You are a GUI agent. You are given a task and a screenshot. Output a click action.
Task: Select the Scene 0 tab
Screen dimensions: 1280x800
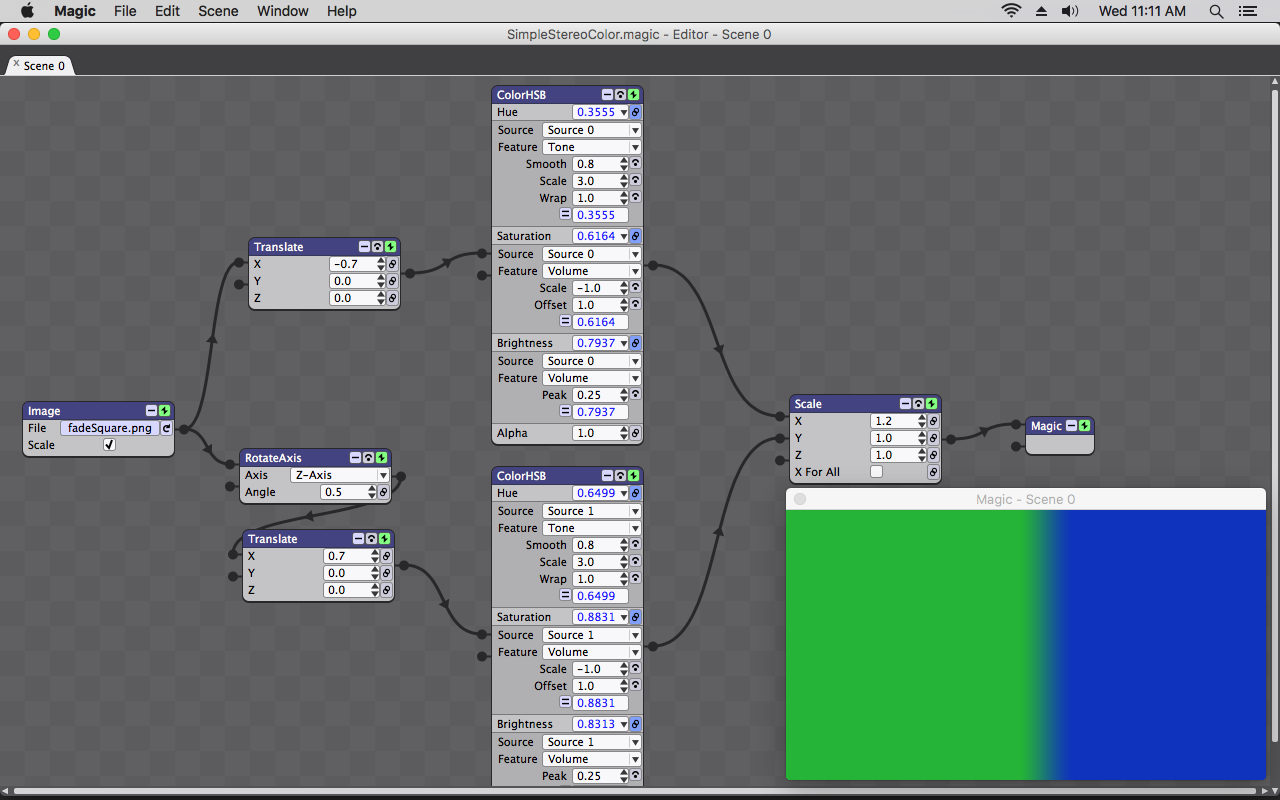[x=43, y=66]
